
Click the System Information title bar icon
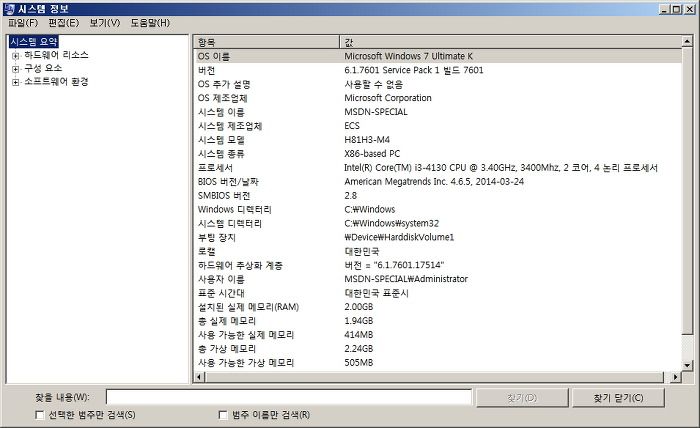coord(9,9)
